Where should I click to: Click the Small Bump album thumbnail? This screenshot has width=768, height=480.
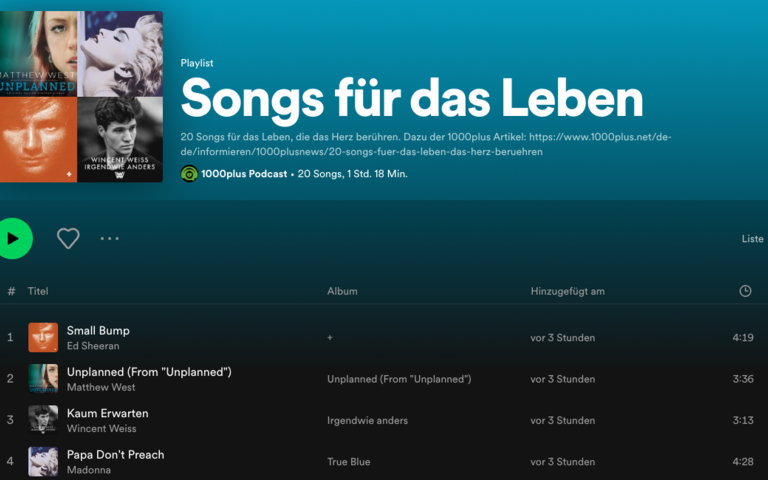click(x=43, y=337)
